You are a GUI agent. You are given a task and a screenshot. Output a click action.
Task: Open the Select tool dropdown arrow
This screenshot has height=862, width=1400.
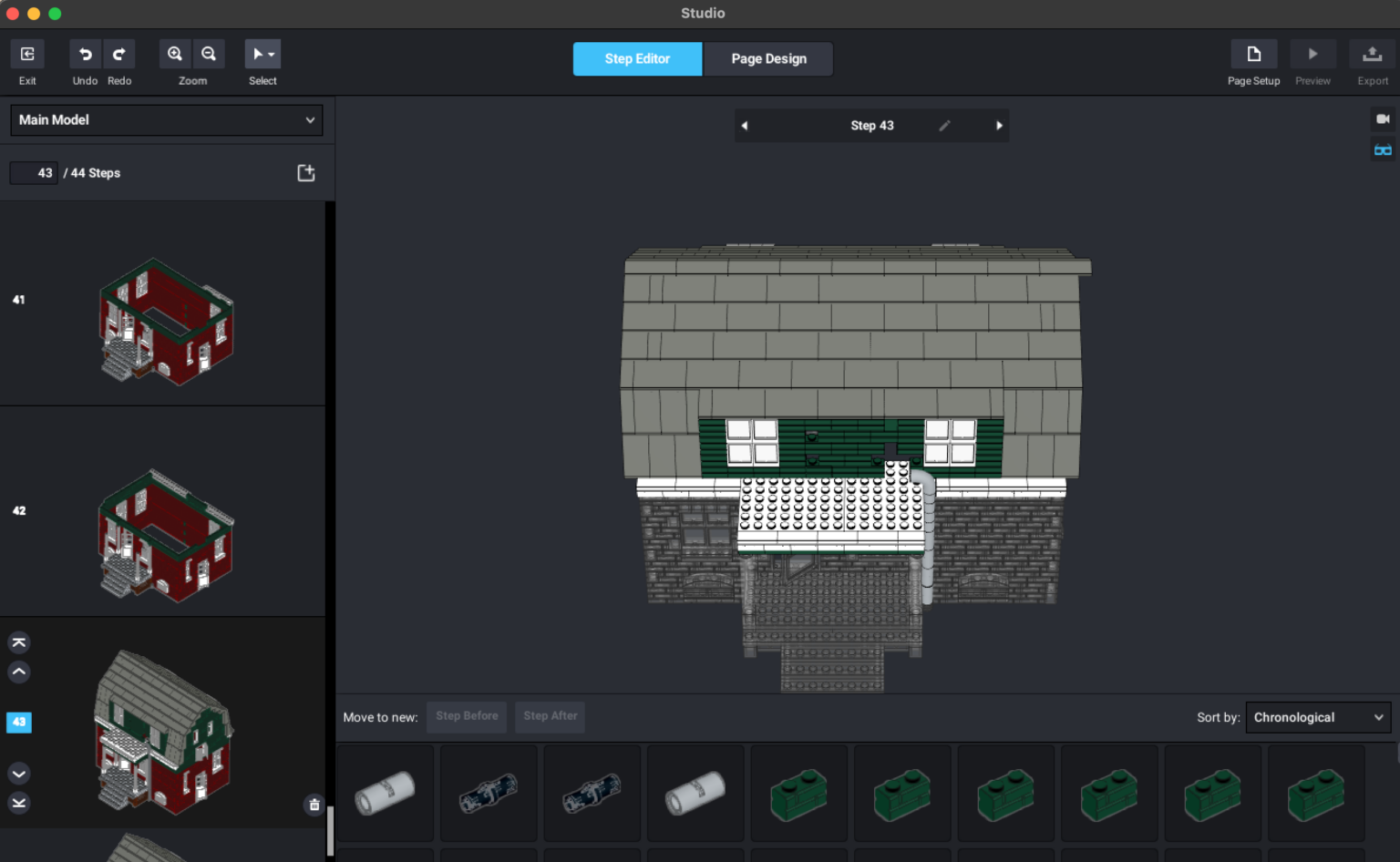pos(271,54)
